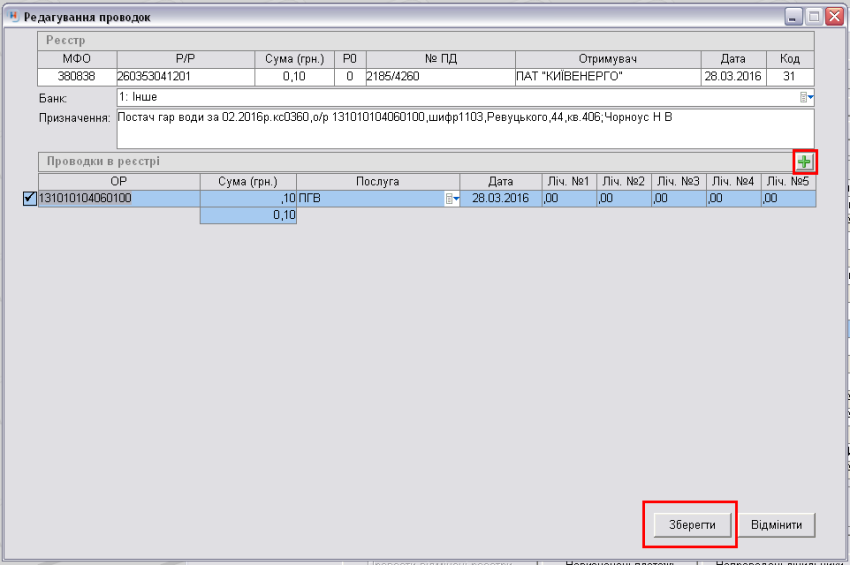Click the Послуга column header
This screenshot has width=850, height=565.
(378, 181)
